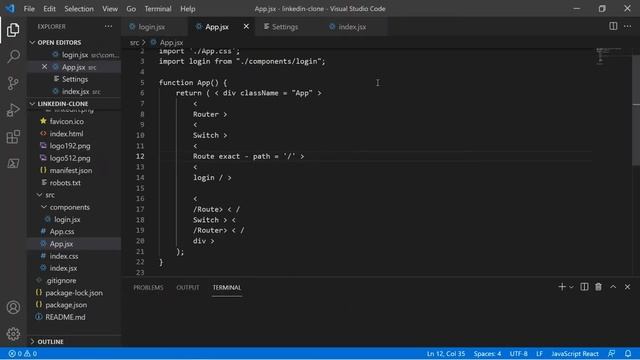
Task: Open login.jsx in Open Editors list
Action: pyautogui.click(x=74, y=55)
